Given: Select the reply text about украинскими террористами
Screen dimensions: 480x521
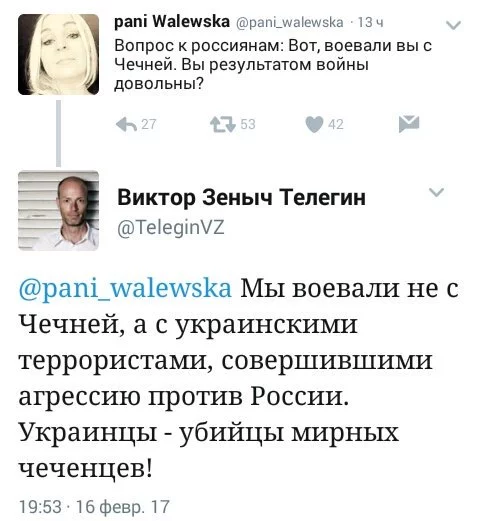Looking at the screenshot, I should [x=239, y=378].
